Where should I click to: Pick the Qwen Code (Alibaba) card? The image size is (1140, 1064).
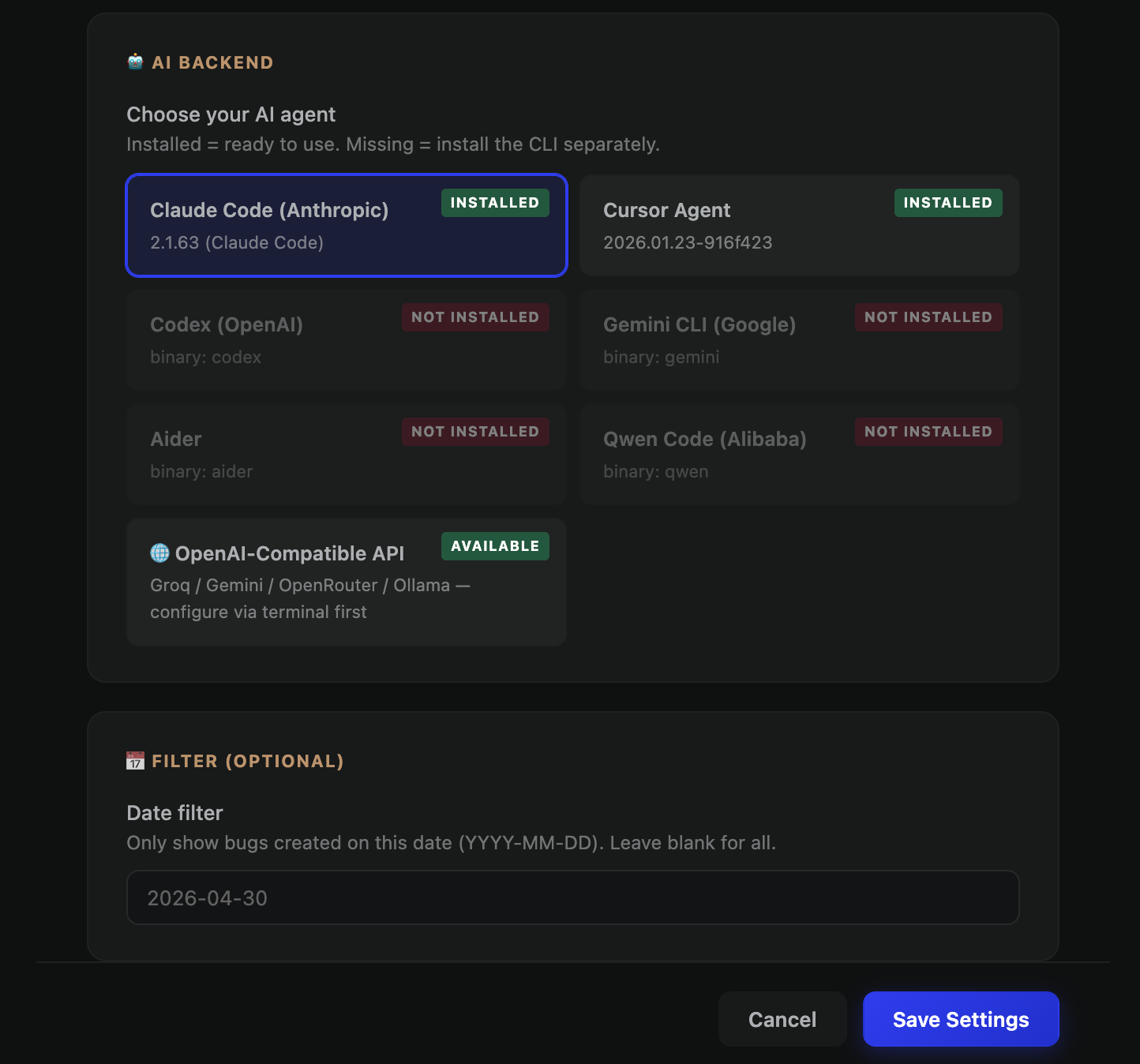(x=800, y=454)
